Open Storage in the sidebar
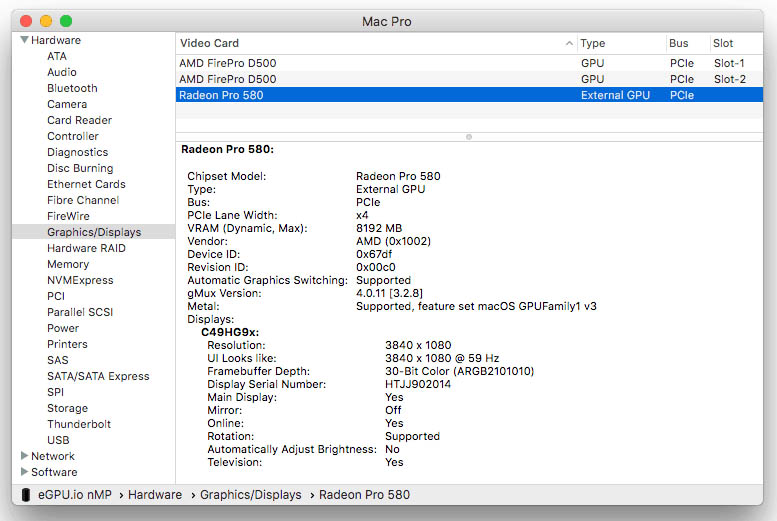This screenshot has height=521, width=777. 67,408
